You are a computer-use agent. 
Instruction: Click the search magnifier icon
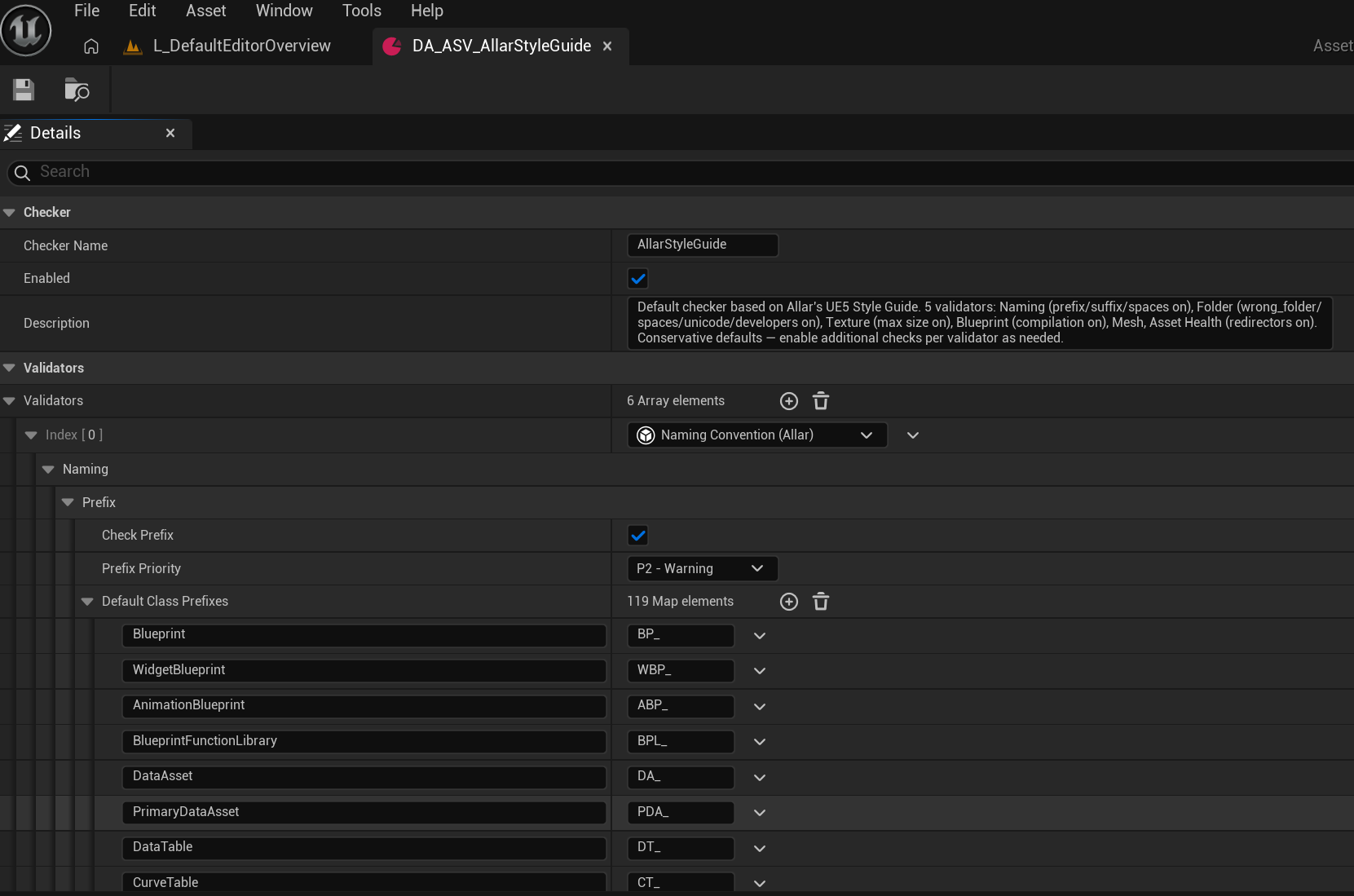pos(23,172)
